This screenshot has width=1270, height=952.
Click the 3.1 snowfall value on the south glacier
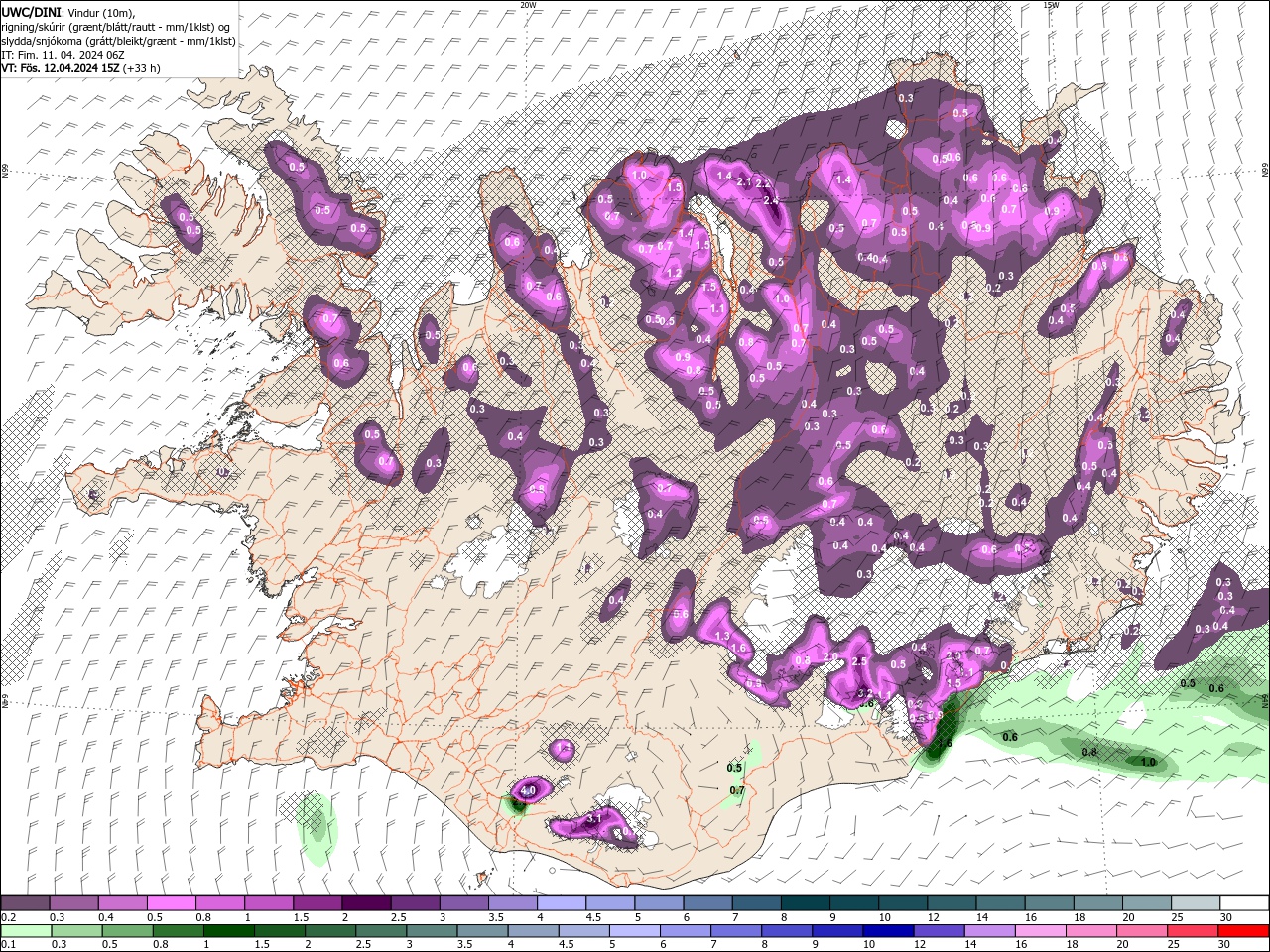pyautogui.click(x=594, y=819)
